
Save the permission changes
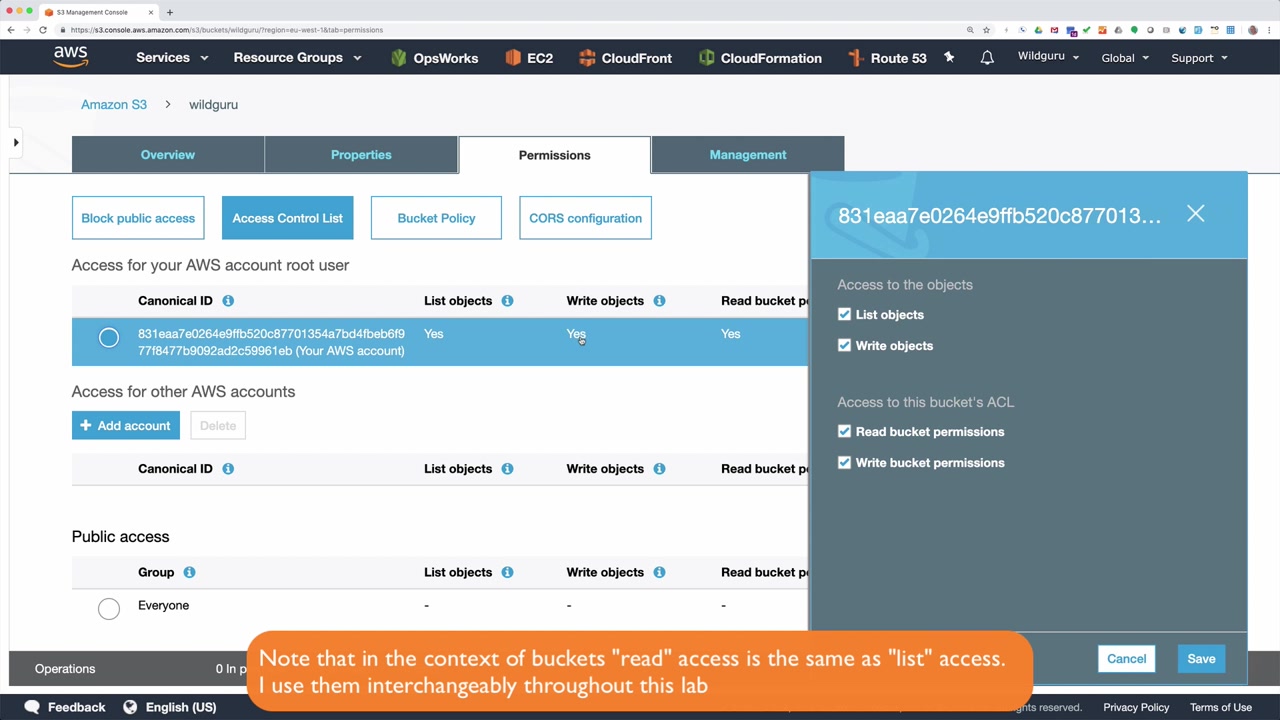coord(1202,659)
